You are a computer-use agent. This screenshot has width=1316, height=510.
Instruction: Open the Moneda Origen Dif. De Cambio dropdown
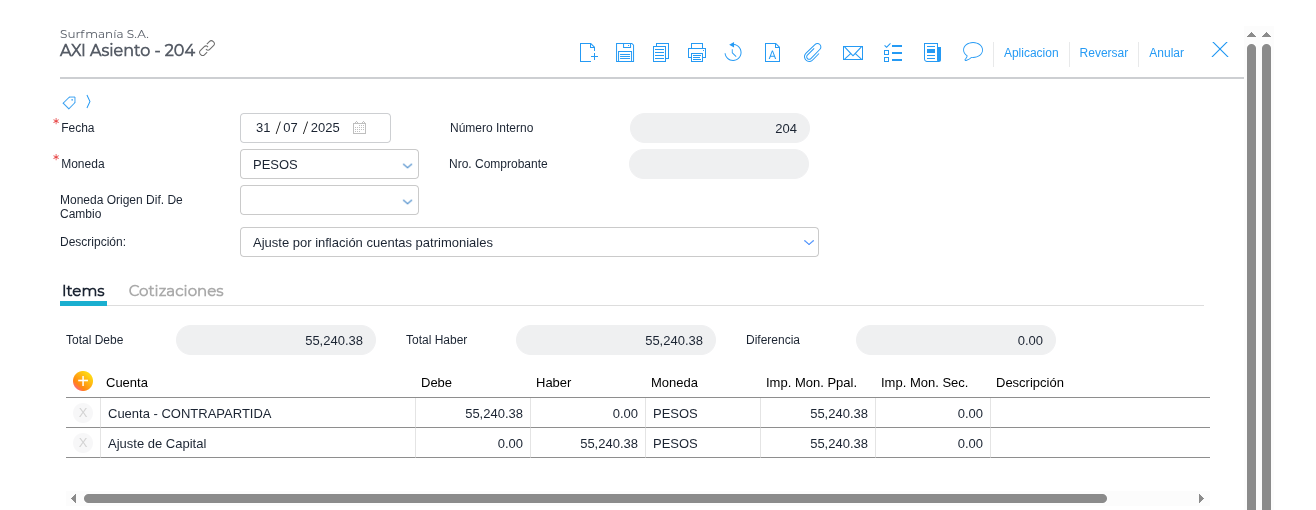pos(407,201)
